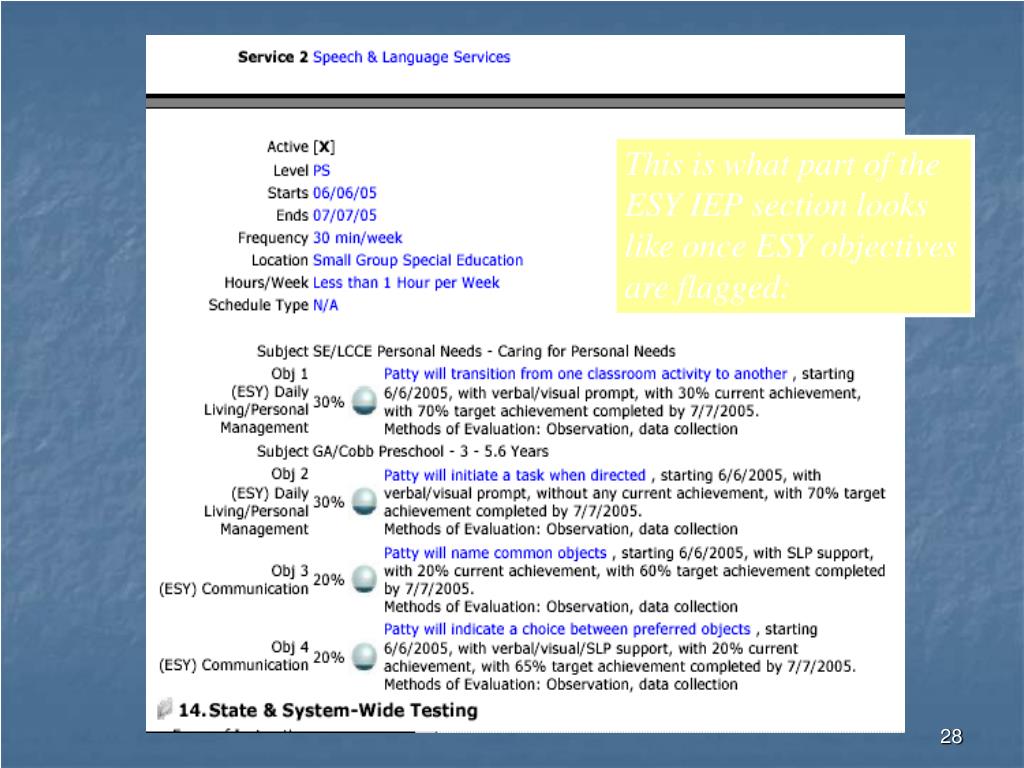Click Subject SE/LCCE Personal Needs line
This screenshot has width=1024, height=768.
pyautogui.click(x=466, y=351)
